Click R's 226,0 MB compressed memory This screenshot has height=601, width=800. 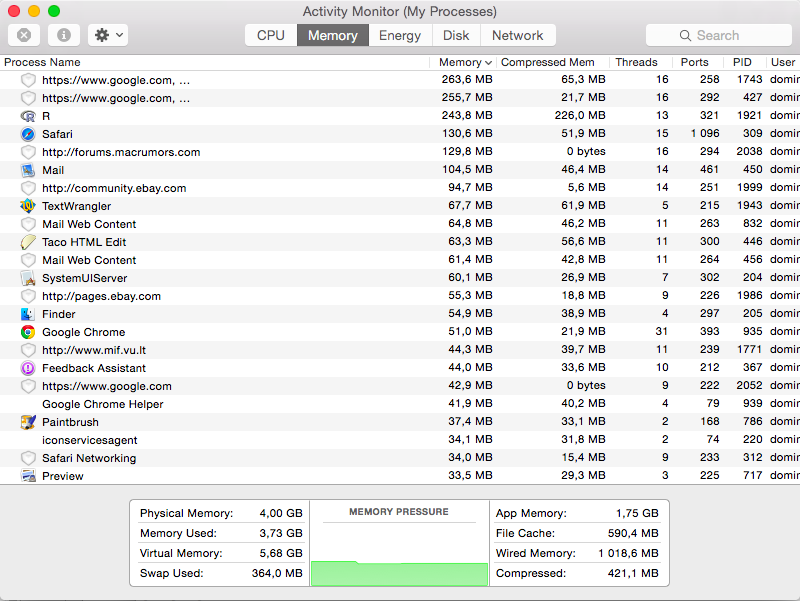point(580,115)
